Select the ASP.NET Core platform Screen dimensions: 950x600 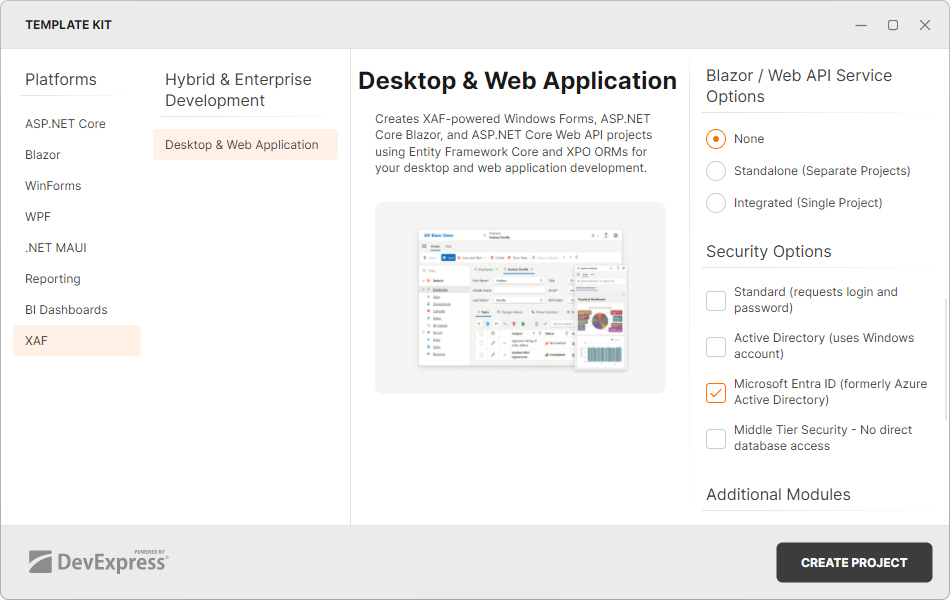click(65, 123)
